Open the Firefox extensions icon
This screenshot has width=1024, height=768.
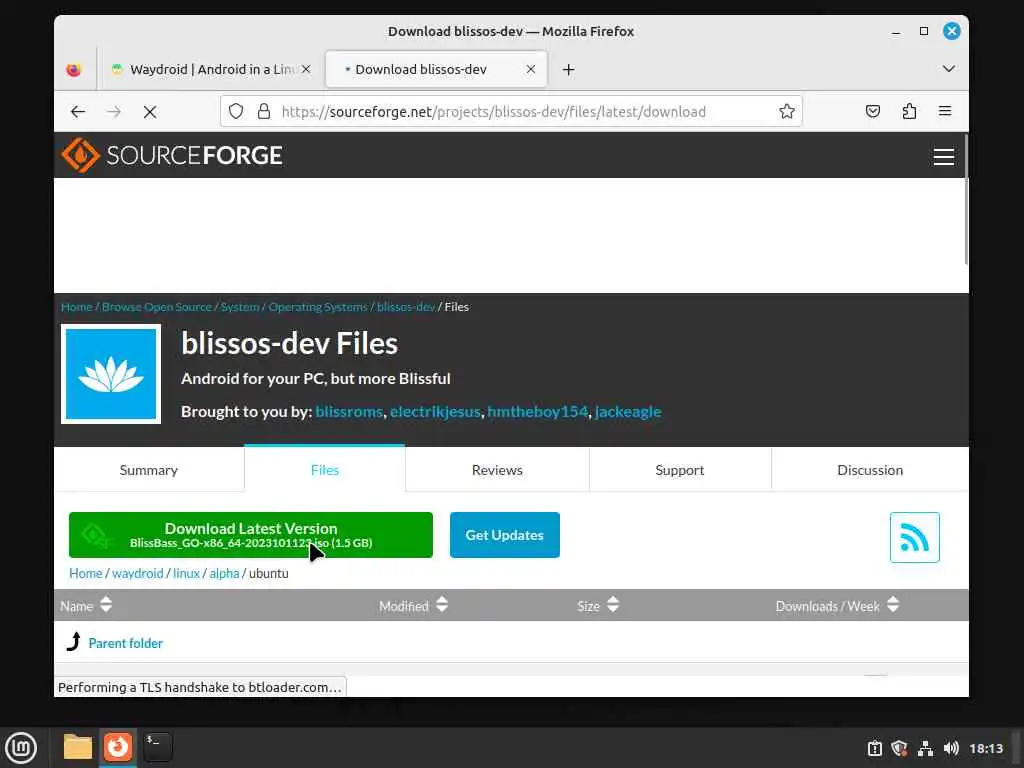[x=909, y=112]
